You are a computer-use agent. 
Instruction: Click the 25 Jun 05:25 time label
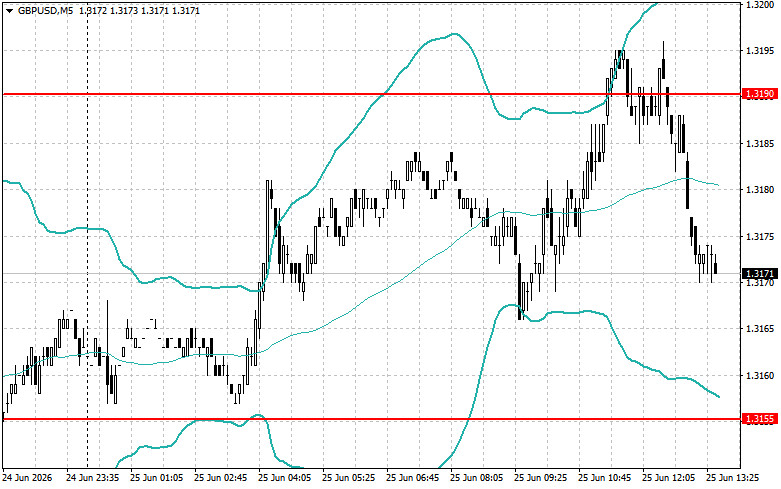pyautogui.click(x=349, y=478)
